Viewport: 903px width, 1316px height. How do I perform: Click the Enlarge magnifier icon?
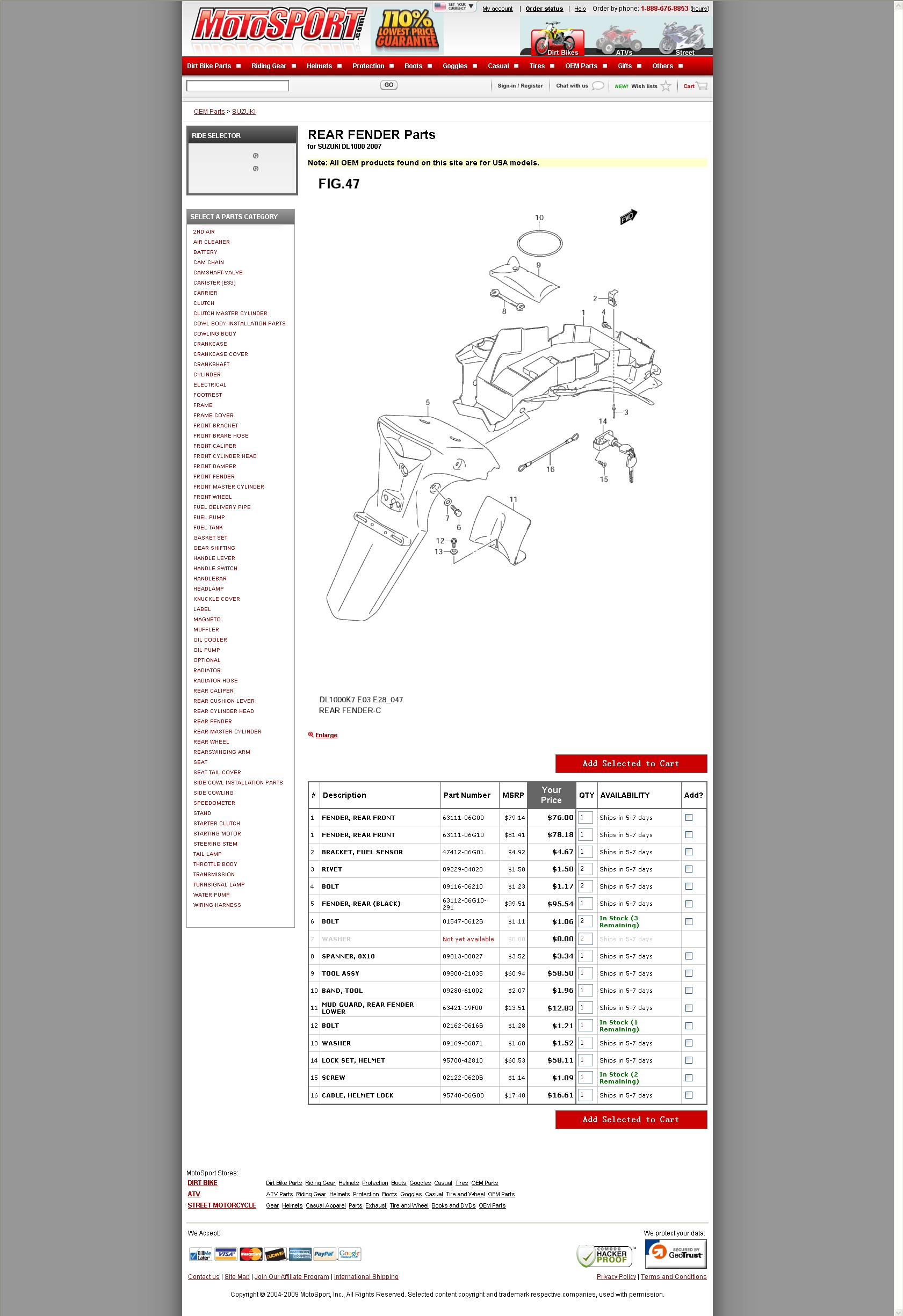(x=310, y=735)
